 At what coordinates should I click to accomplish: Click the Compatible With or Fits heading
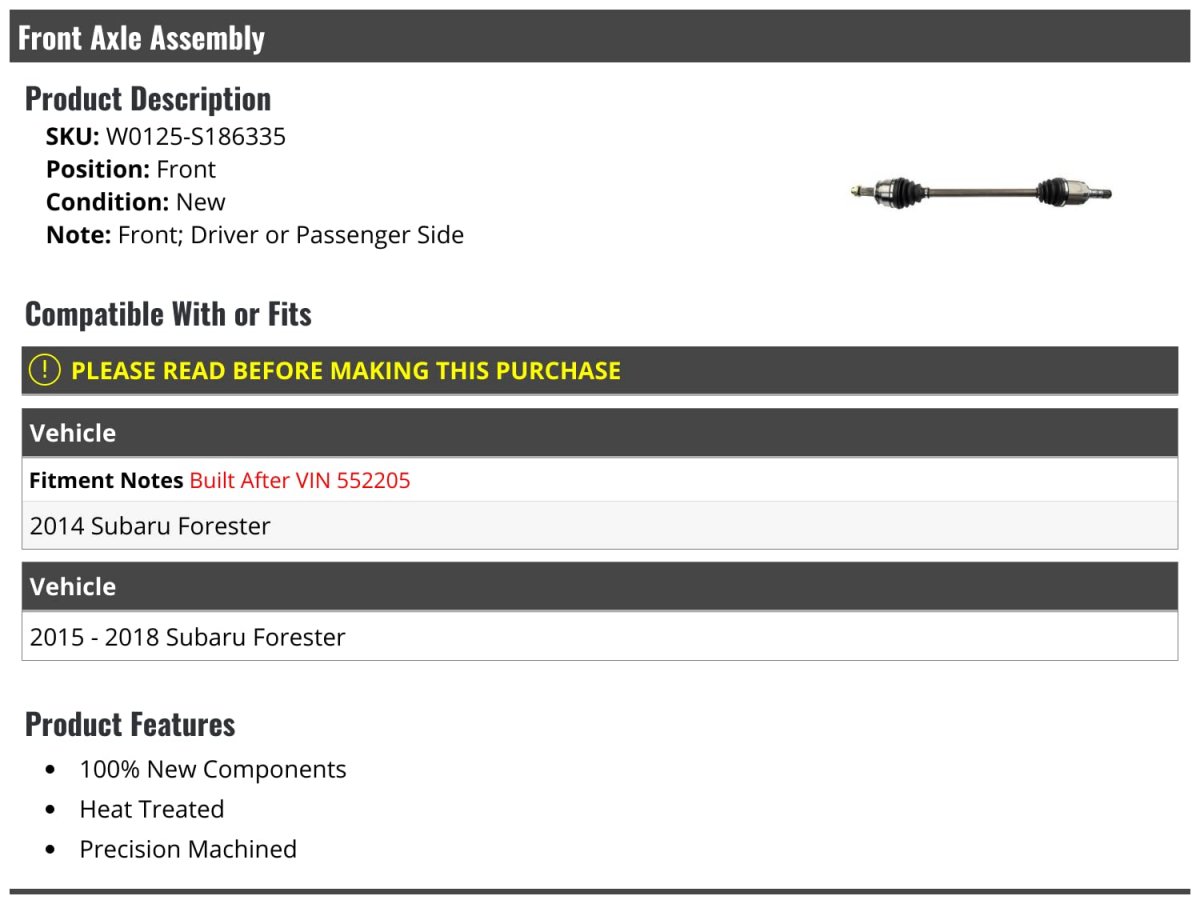pos(168,314)
